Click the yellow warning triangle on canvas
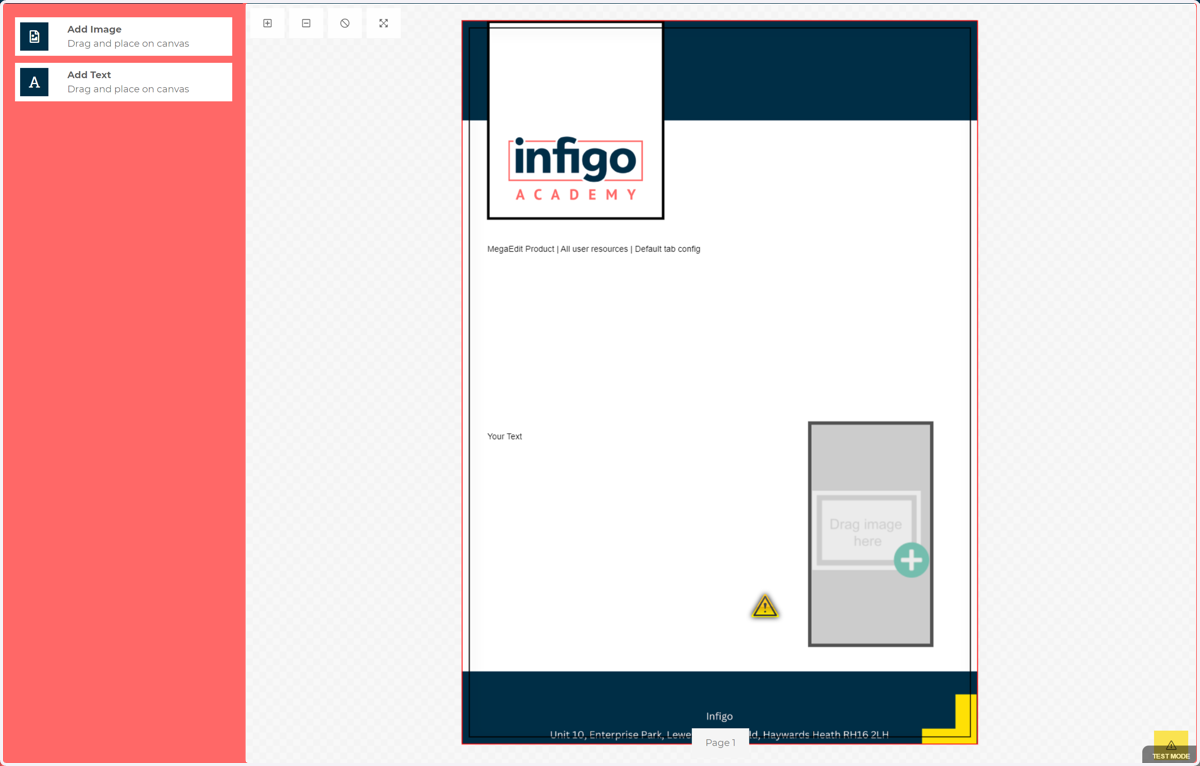 pyautogui.click(x=765, y=606)
